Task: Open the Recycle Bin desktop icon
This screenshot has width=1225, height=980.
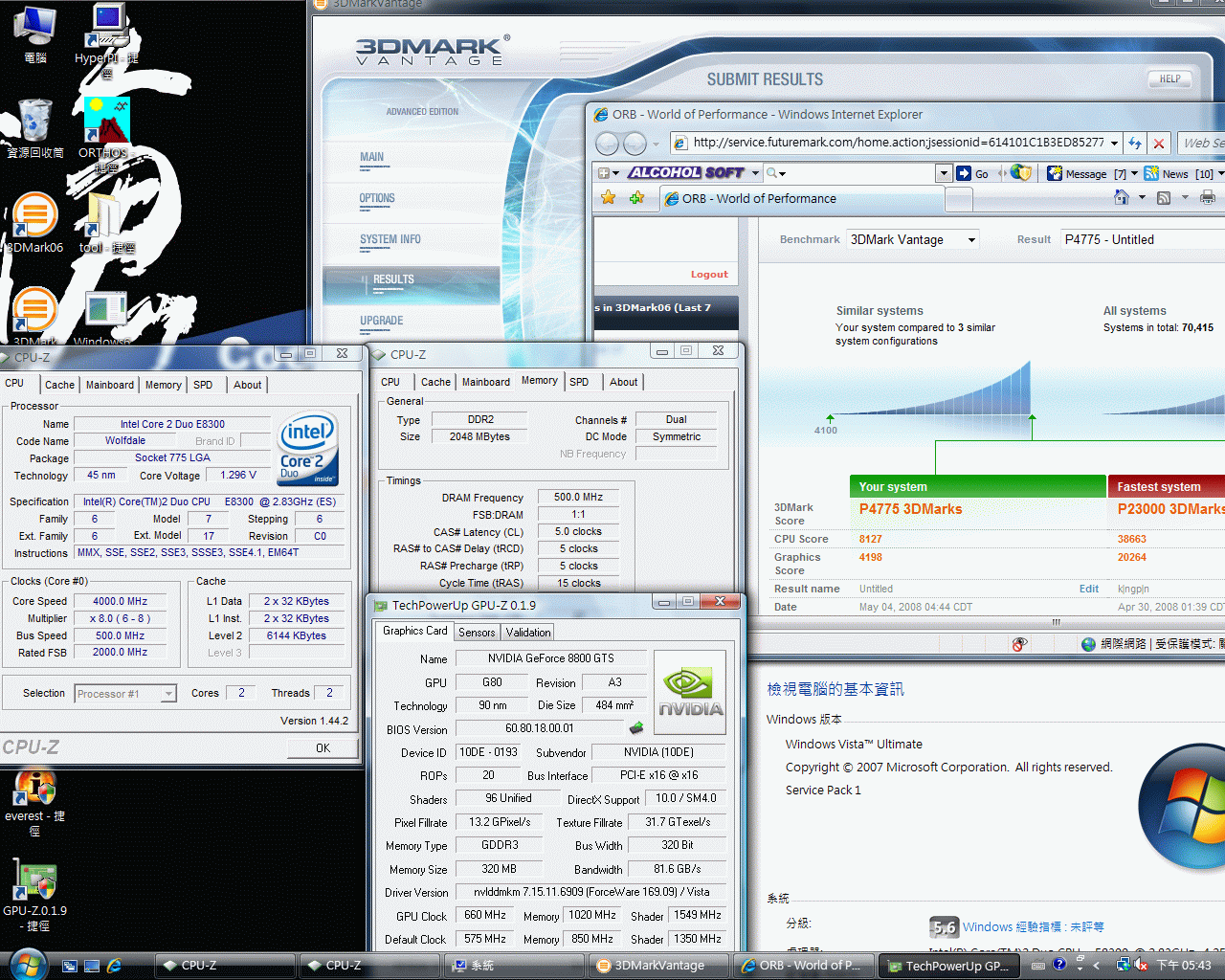Action: [x=35, y=128]
